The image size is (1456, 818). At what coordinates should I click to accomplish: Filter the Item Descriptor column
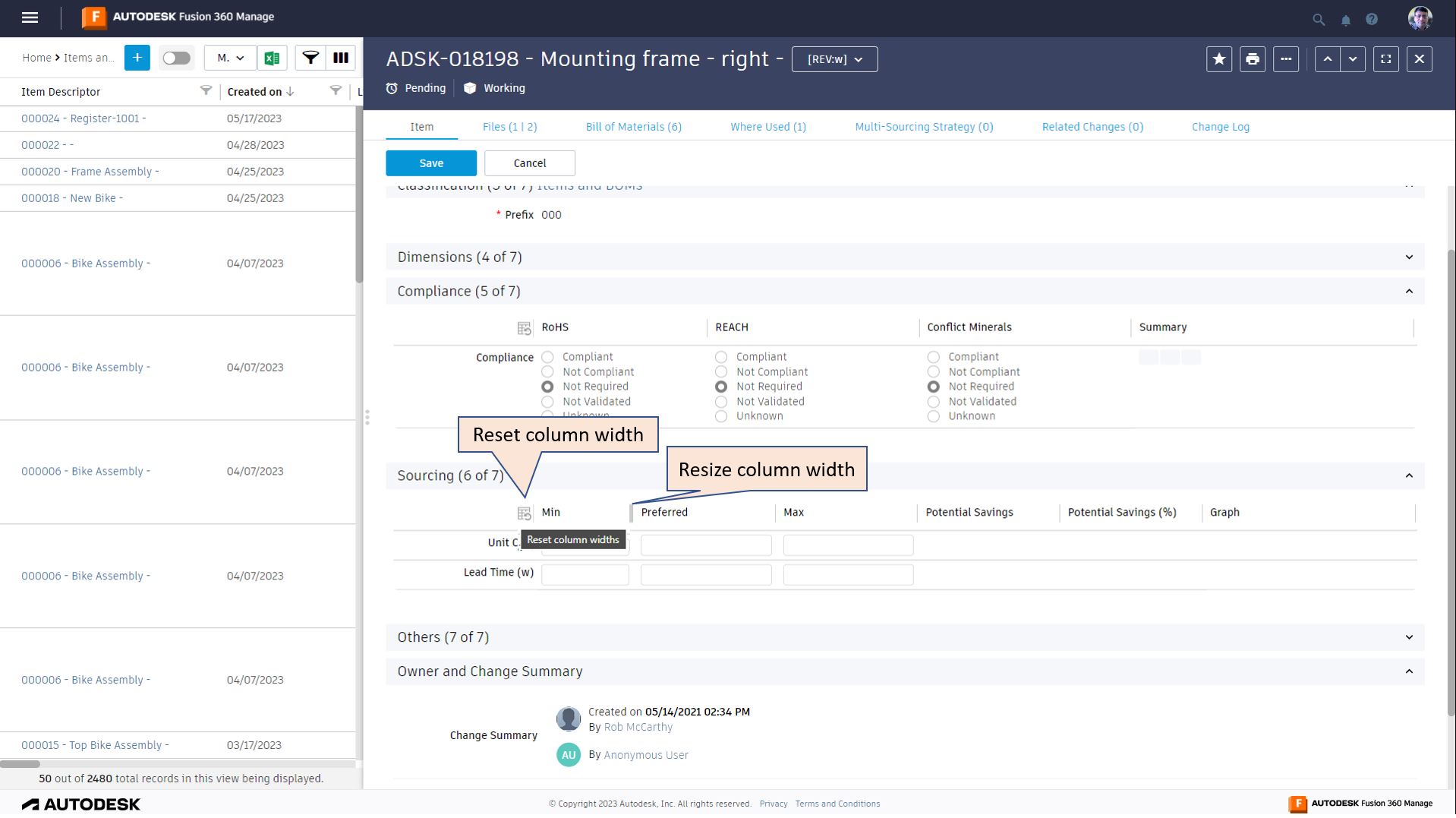click(206, 91)
